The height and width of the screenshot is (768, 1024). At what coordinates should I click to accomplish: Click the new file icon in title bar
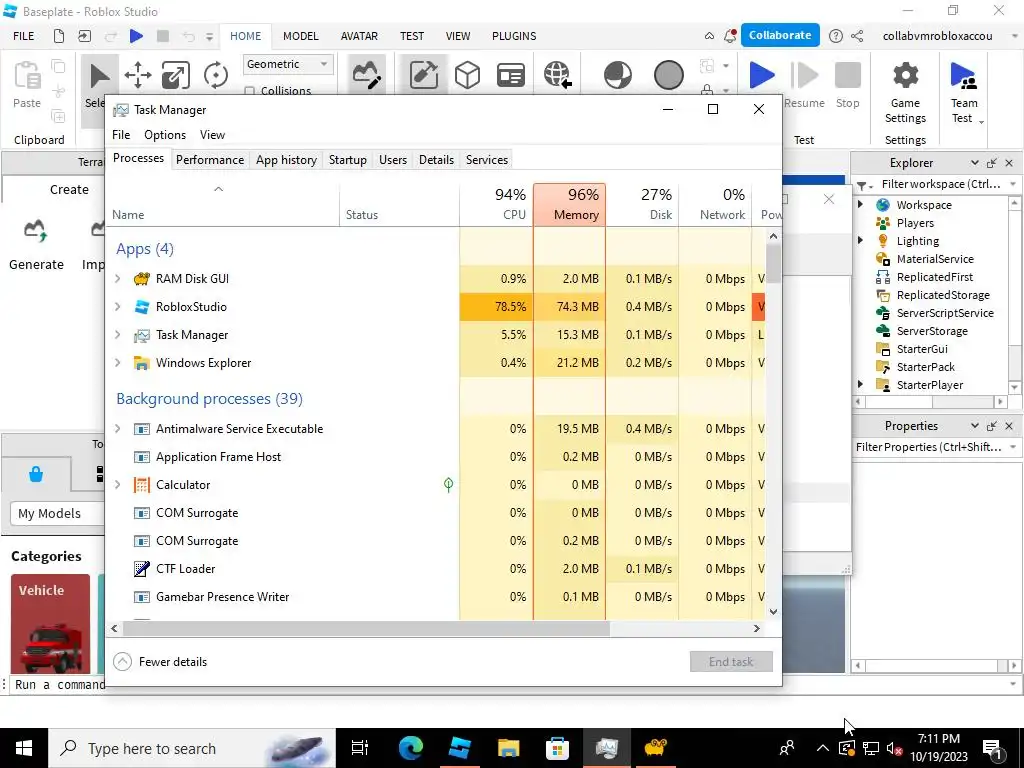click(x=59, y=36)
